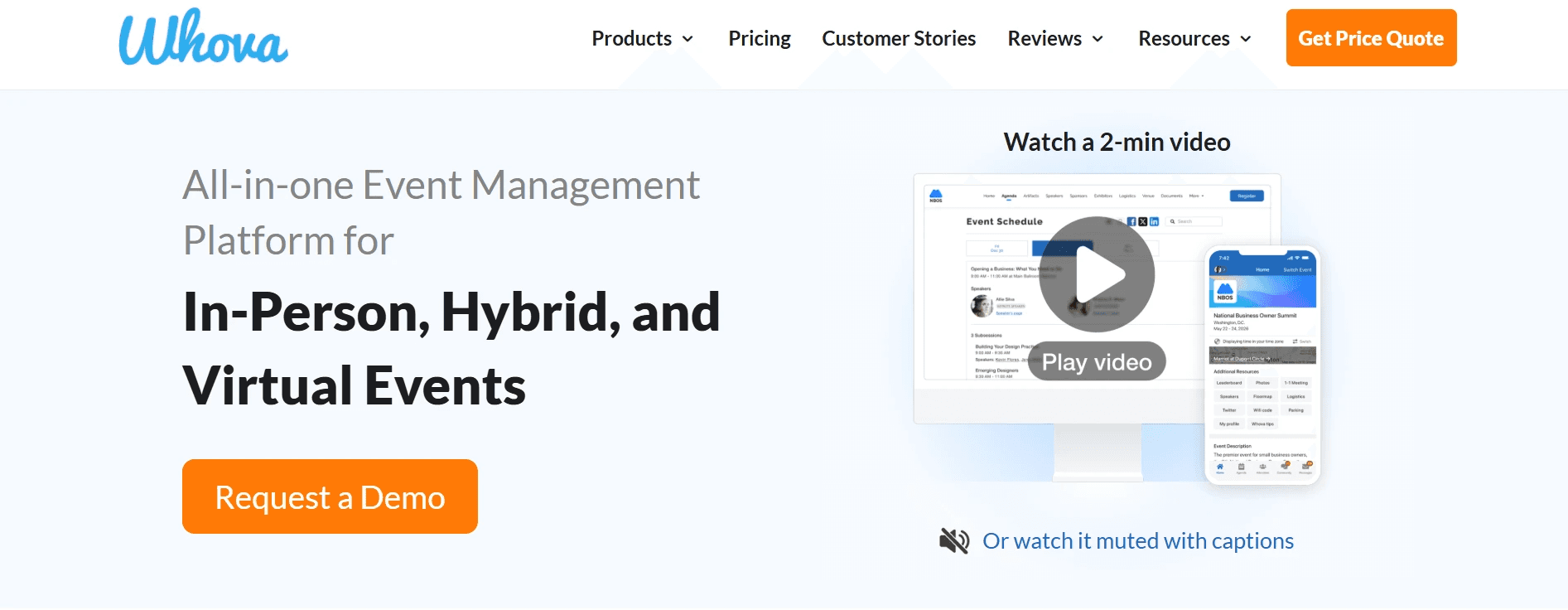Click the Whova logo
Image resolution: width=1568 pixels, height=610 pixels.
204,37
